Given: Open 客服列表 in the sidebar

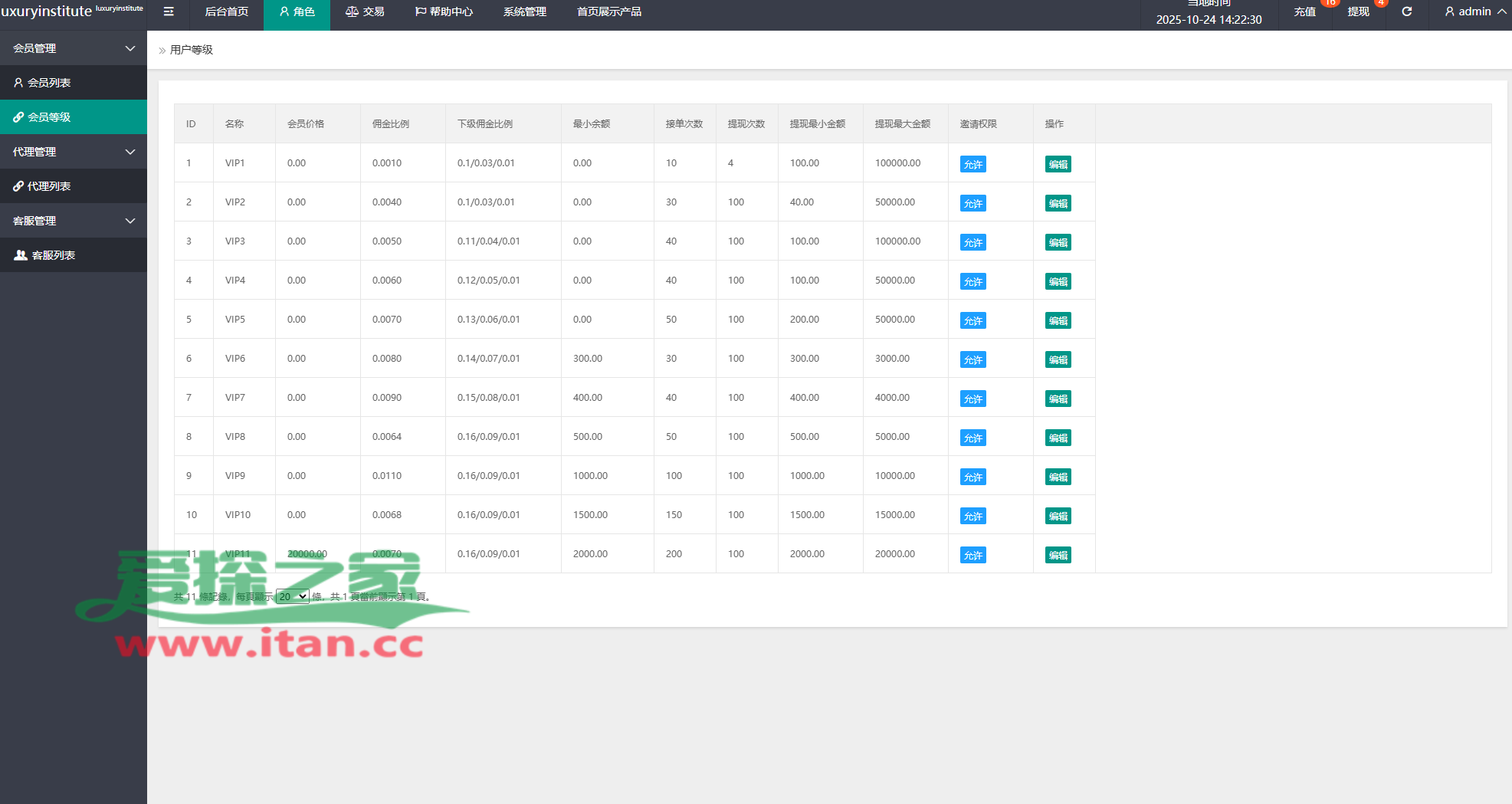Looking at the screenshot, I should coord(53,255).
